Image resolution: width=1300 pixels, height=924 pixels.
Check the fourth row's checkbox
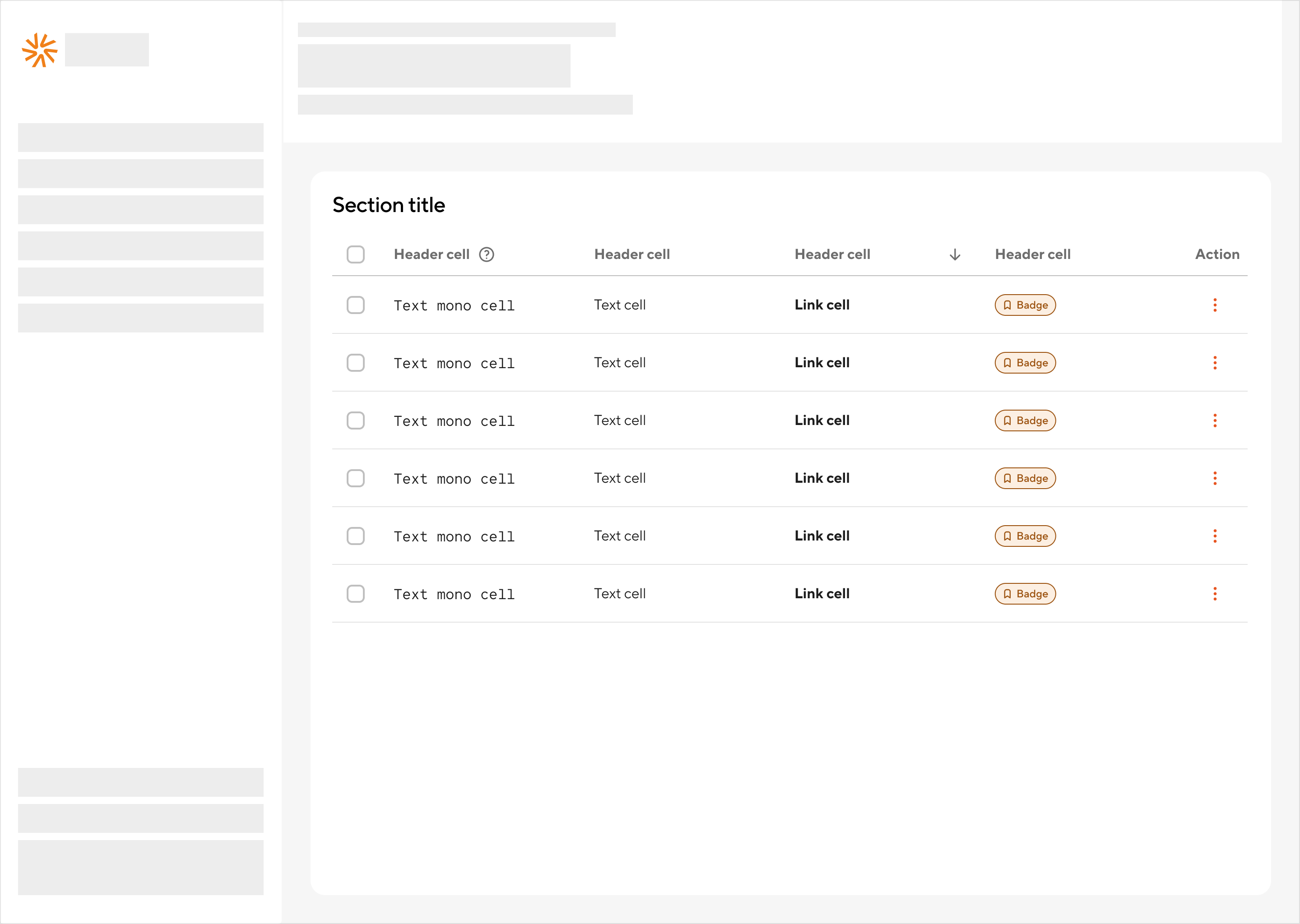point(356,479)
